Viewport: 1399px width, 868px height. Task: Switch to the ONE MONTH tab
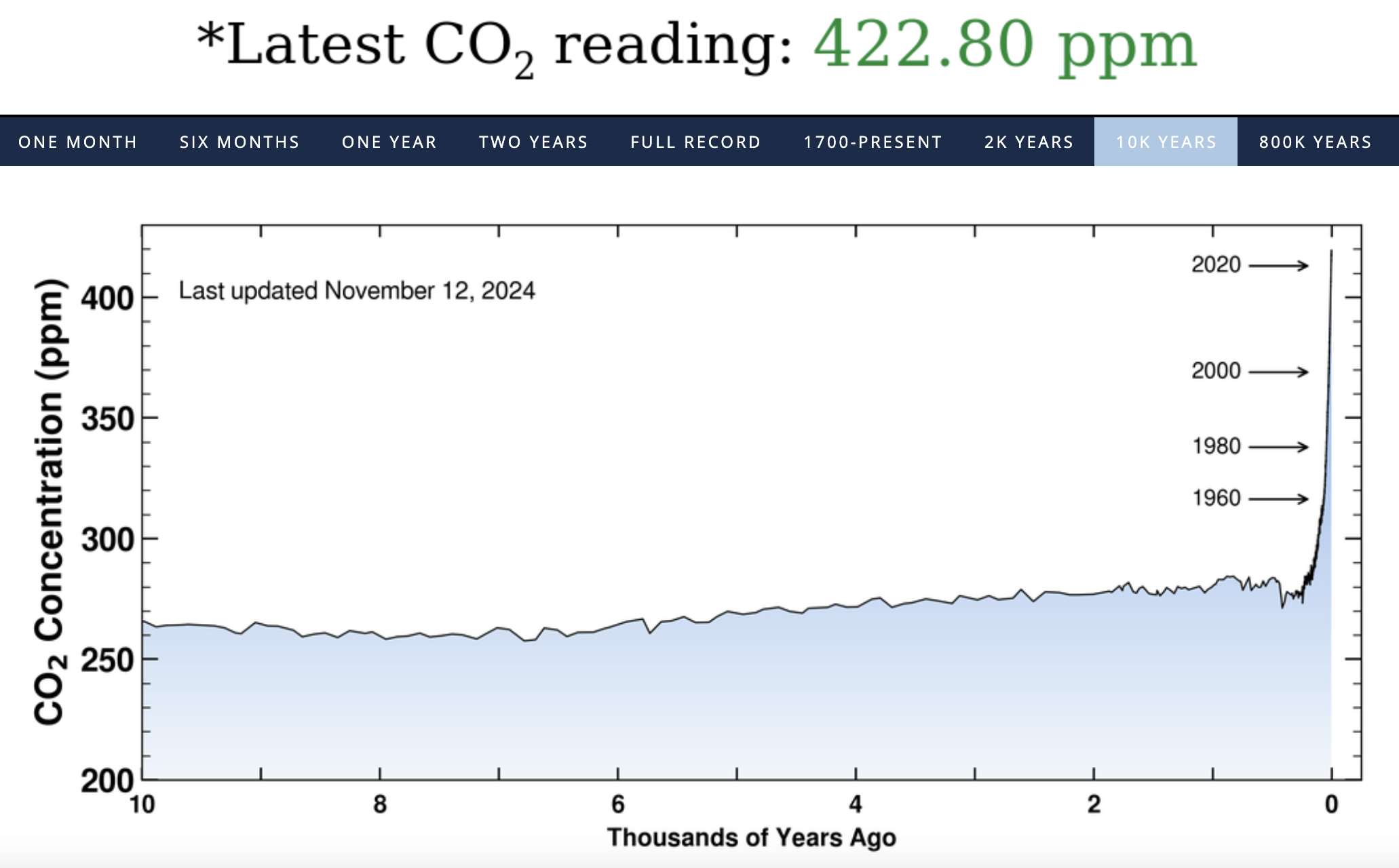click(78, 142)
